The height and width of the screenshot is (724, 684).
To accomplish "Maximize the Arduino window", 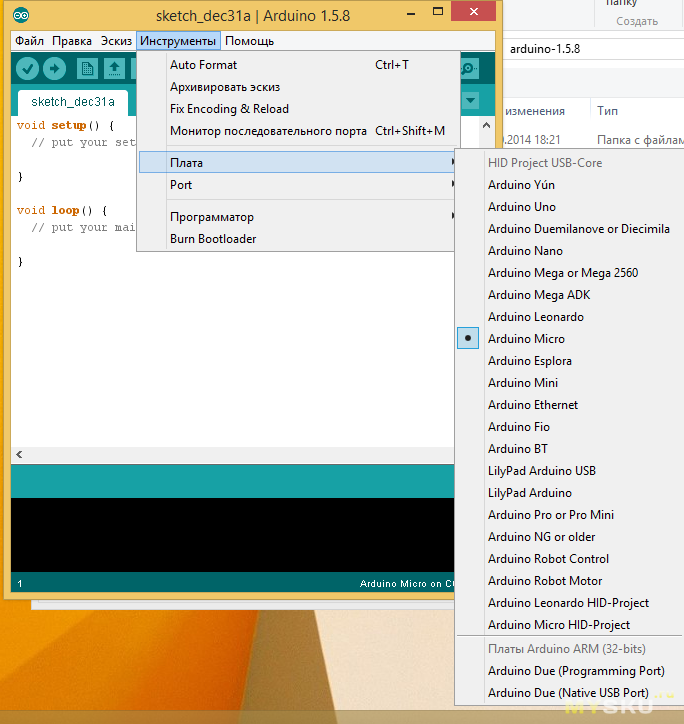I will pos(438,12).
